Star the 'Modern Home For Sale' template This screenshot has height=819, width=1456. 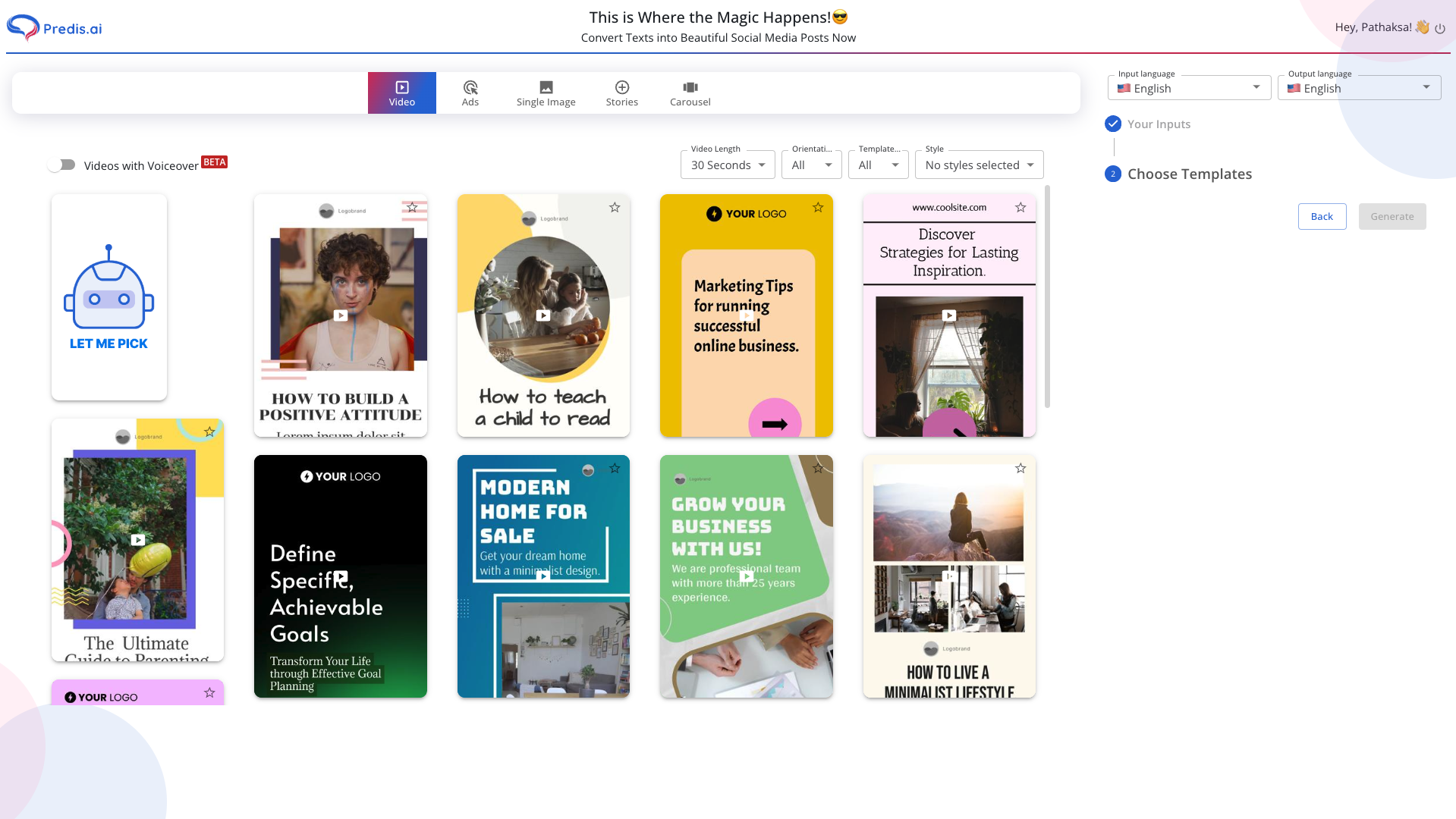point(615,468)
